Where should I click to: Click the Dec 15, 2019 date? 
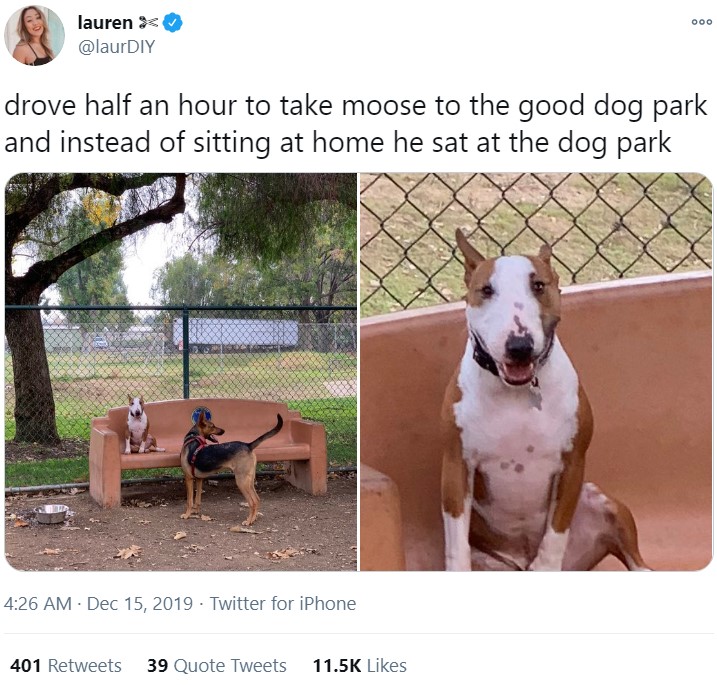click(139, 604)
